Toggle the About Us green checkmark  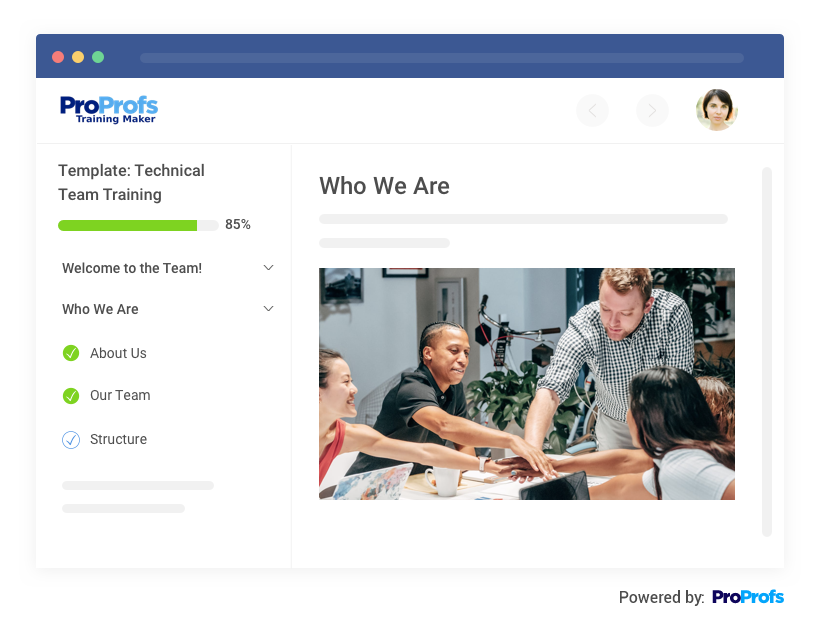click(71, 354)
